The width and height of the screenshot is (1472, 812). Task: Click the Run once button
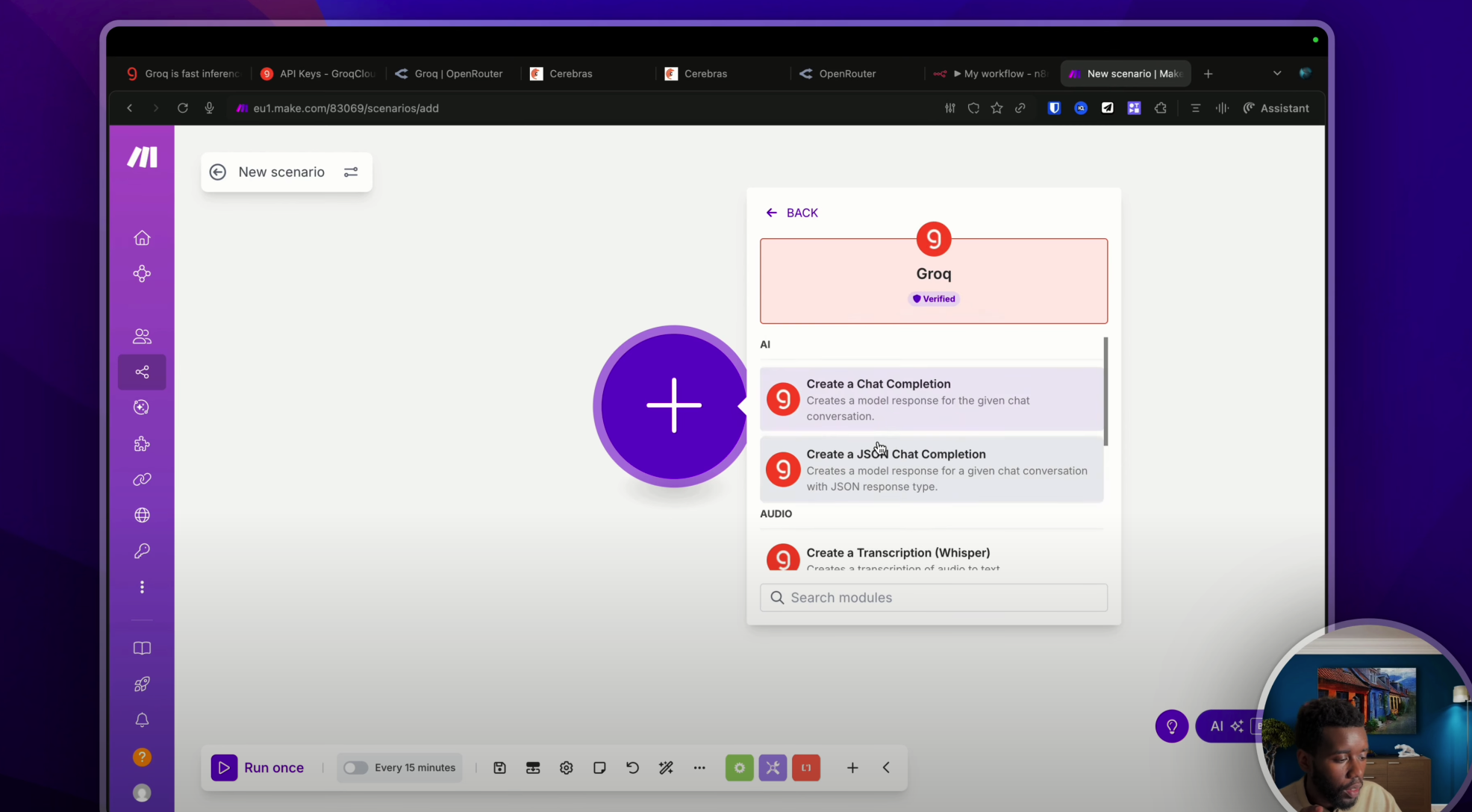(x=258, y=767)
